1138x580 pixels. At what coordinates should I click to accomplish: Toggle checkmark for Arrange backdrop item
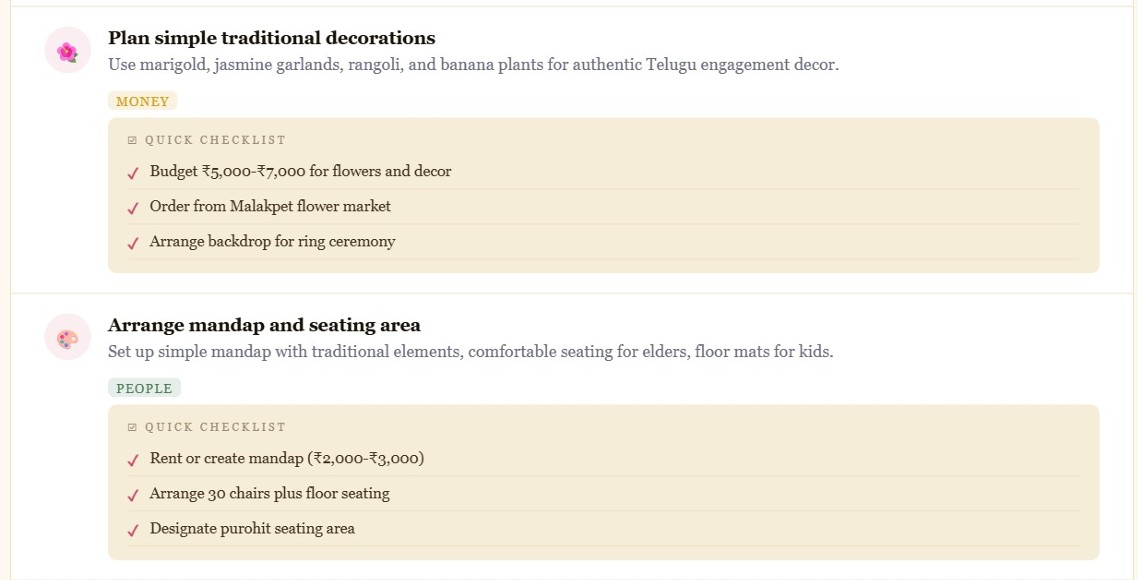[133, 242]
